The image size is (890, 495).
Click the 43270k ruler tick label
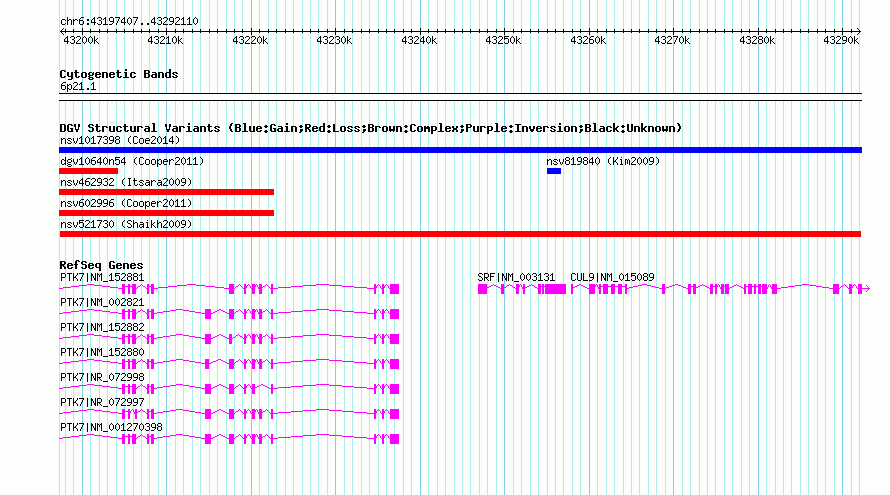(x=673, y=40)
